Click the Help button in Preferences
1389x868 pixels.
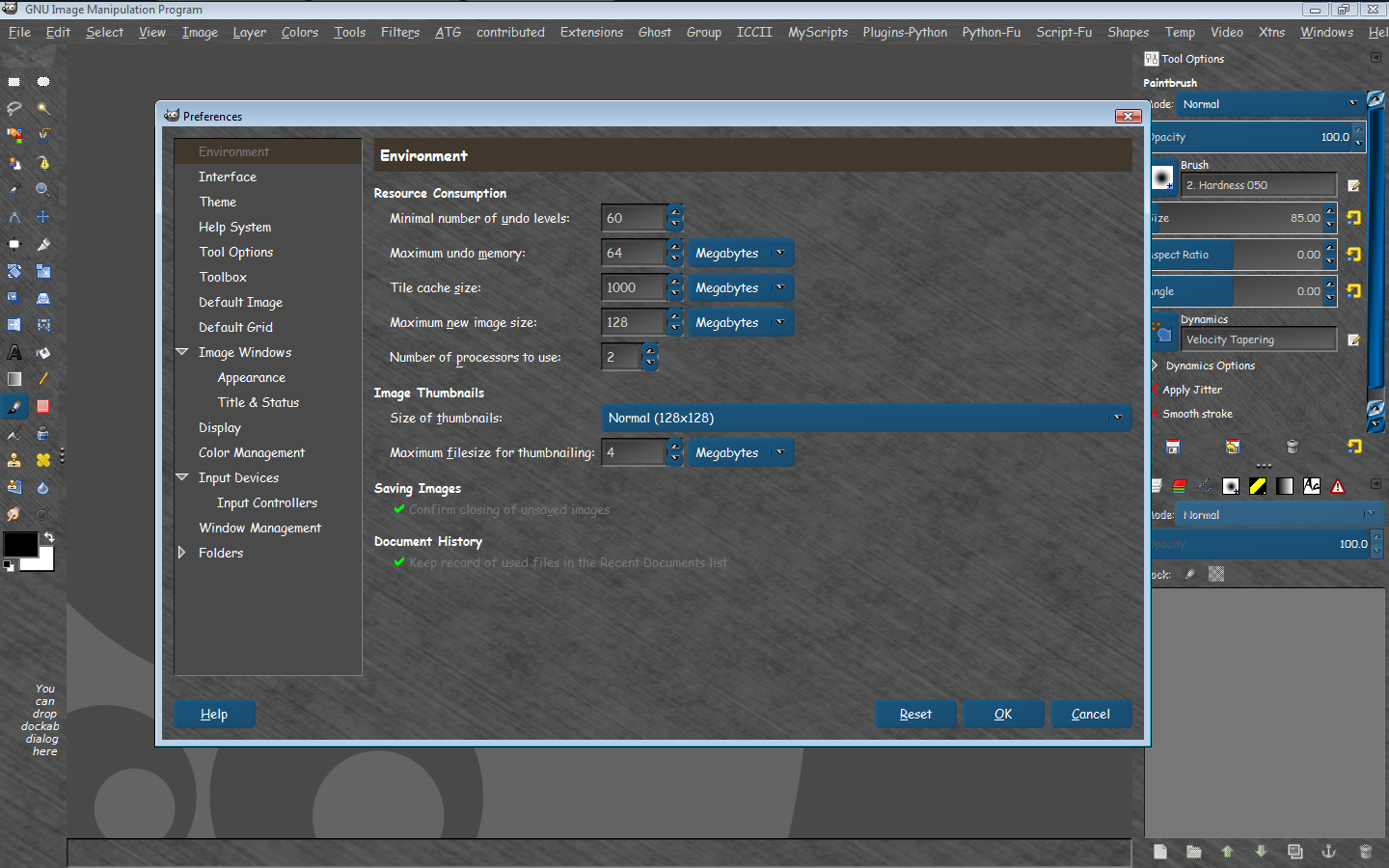214,715
